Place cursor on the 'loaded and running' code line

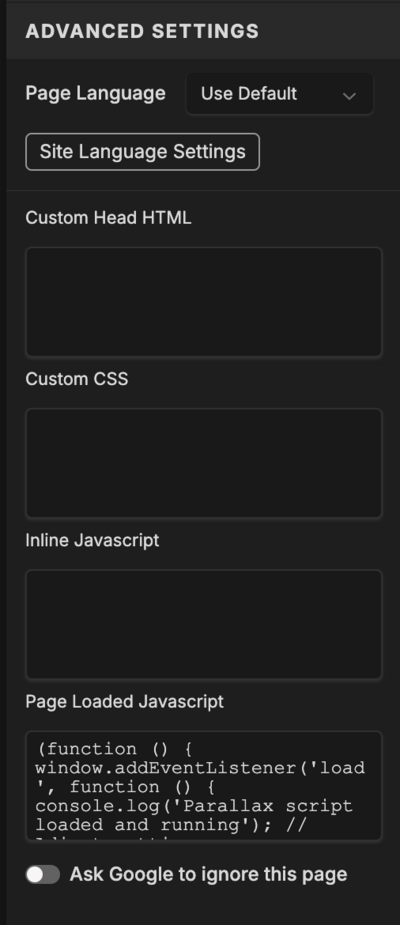tap(171, 825)
